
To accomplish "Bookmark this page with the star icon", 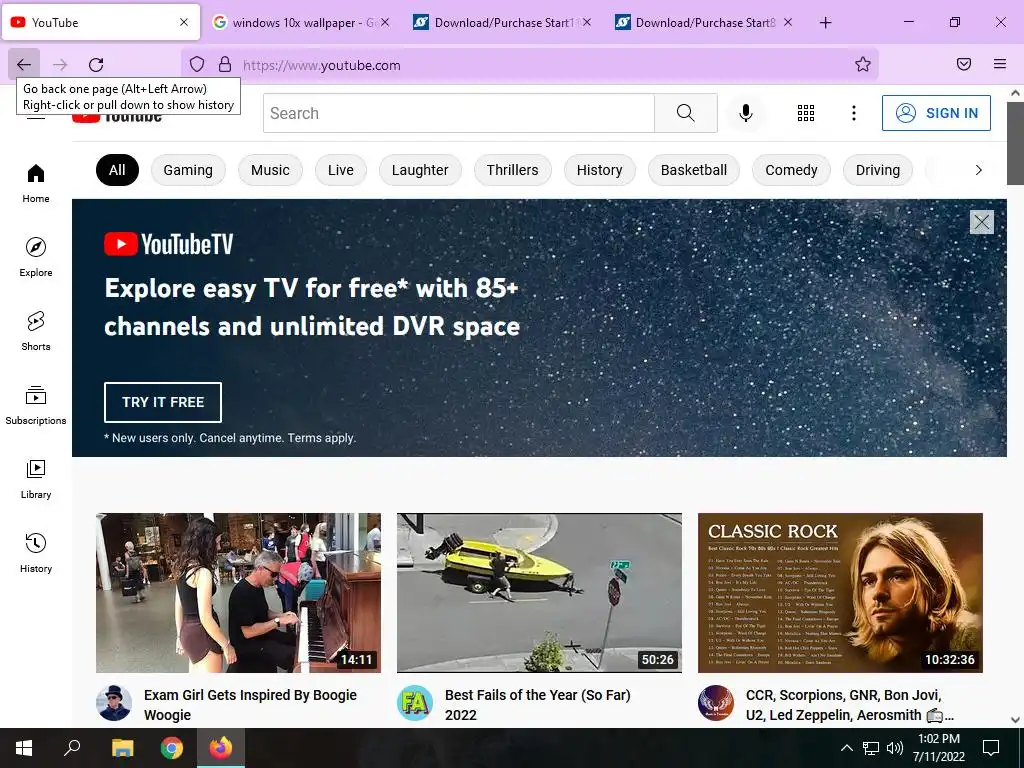I will pos(863,64).
